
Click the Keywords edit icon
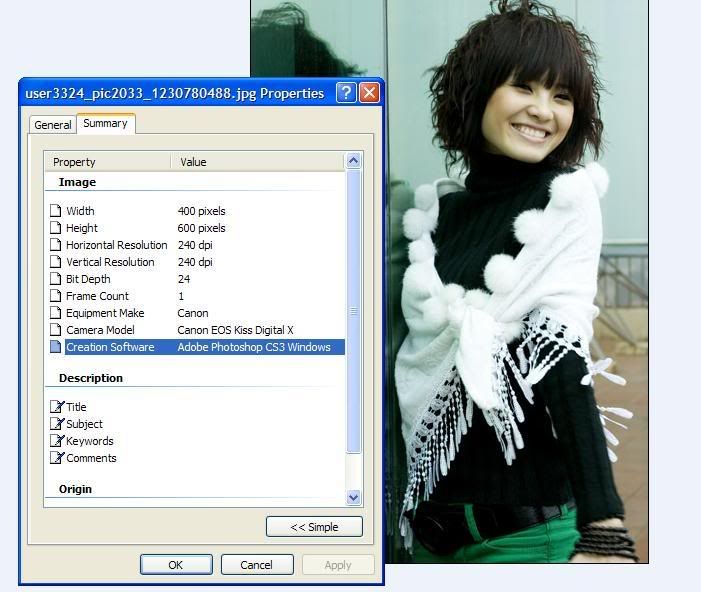(x=56, y=441)
